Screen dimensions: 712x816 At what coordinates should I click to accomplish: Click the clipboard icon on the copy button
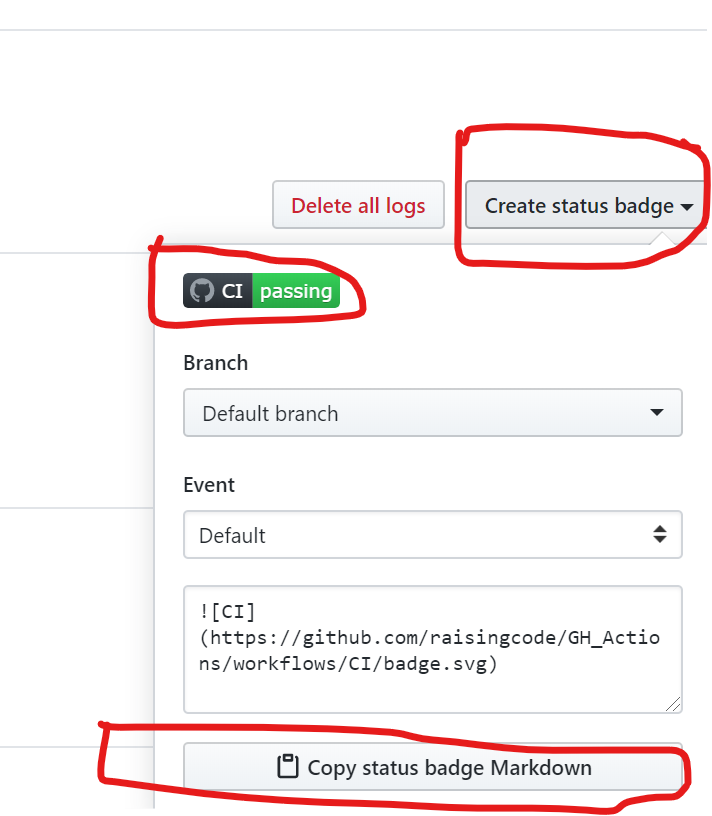pyautogui.click(x=288, y=766)
